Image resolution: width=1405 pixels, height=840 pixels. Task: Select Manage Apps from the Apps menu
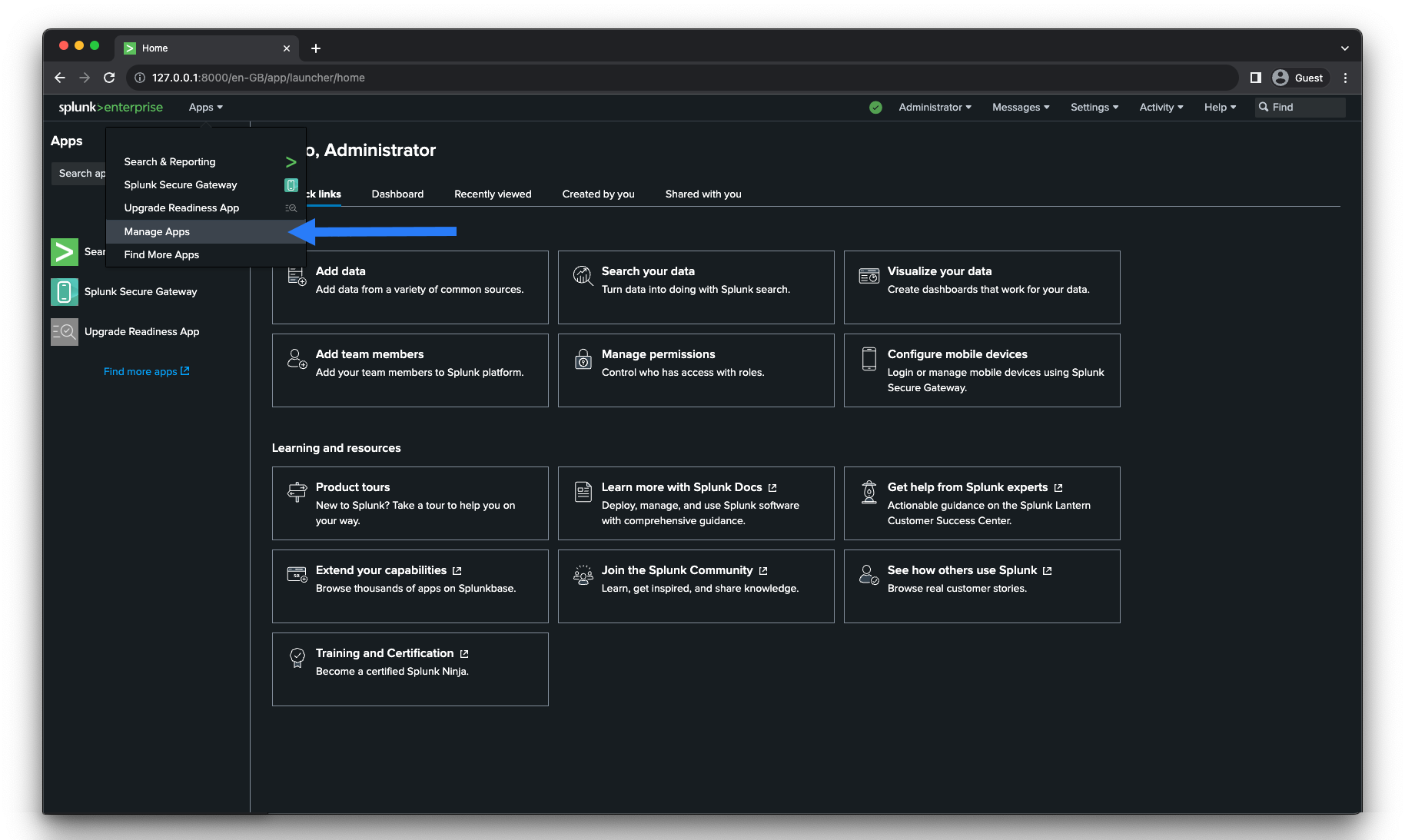[x=157, y=232]
